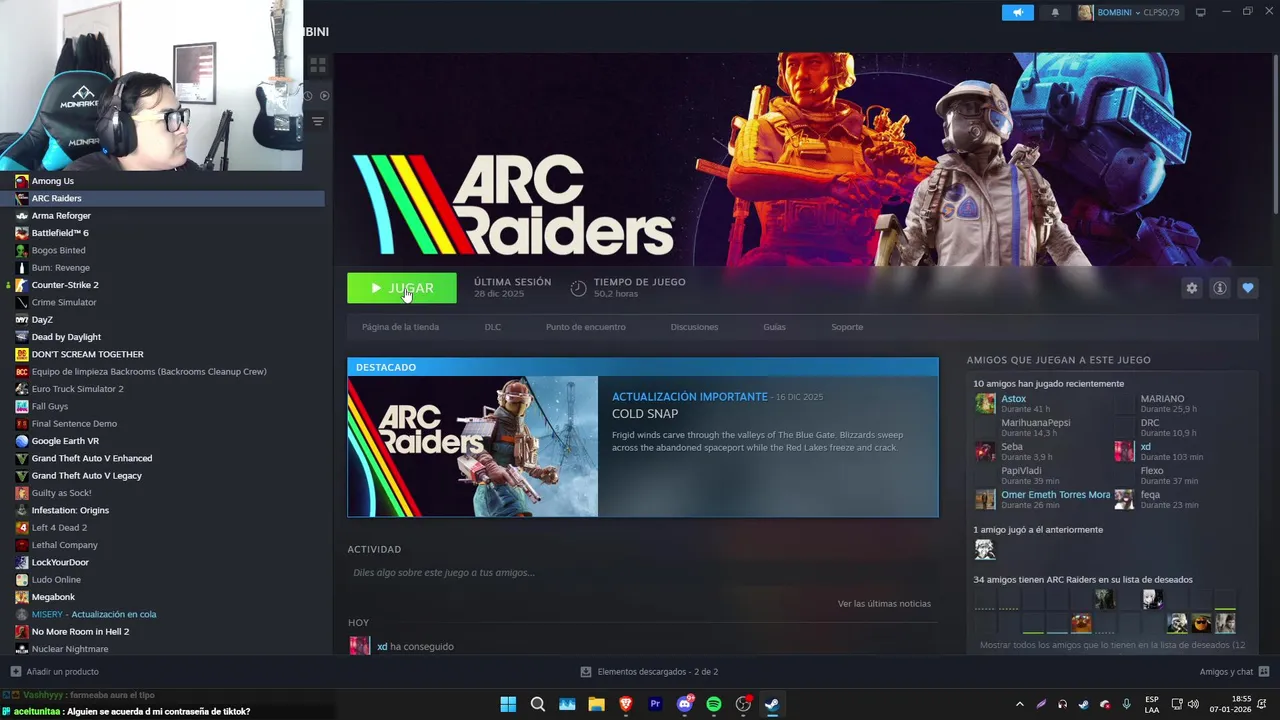
Task: Click the BOMBINI profile avatar
Action: click(x=1085, y=12)
